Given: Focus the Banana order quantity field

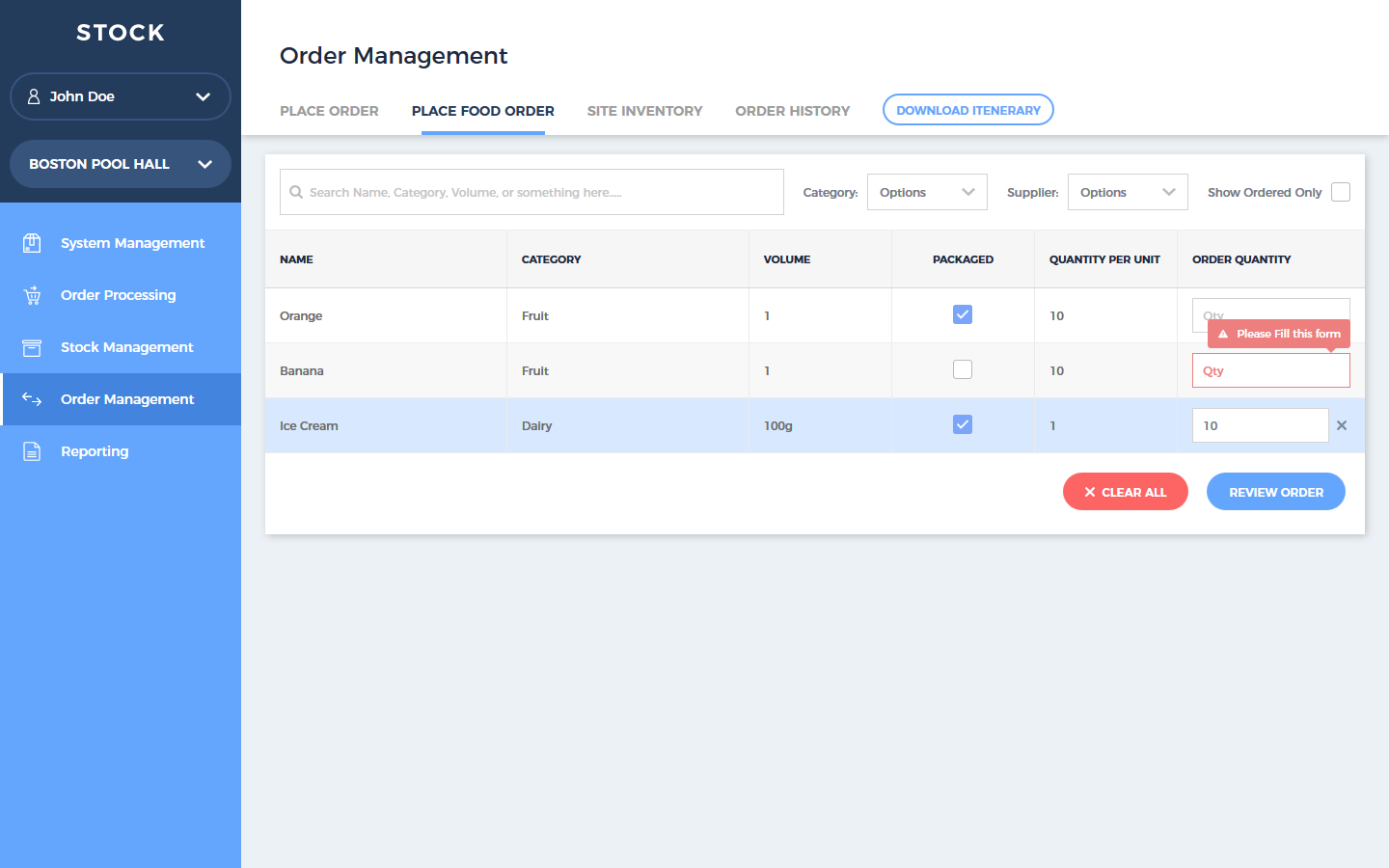Looking at the screenshot, I should point(1270,371).
